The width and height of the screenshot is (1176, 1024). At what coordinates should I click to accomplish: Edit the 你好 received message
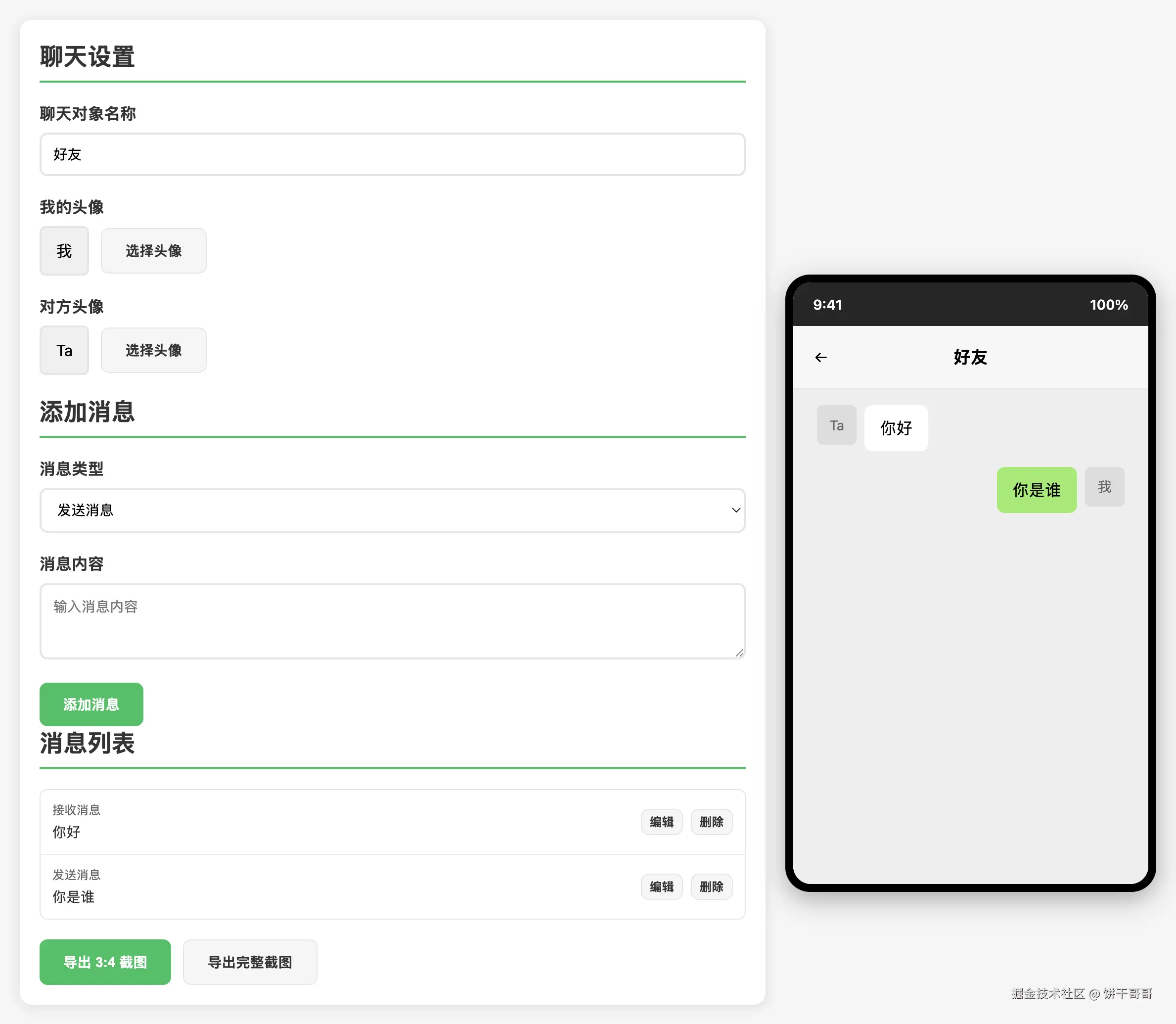click(x=661, y=822)
